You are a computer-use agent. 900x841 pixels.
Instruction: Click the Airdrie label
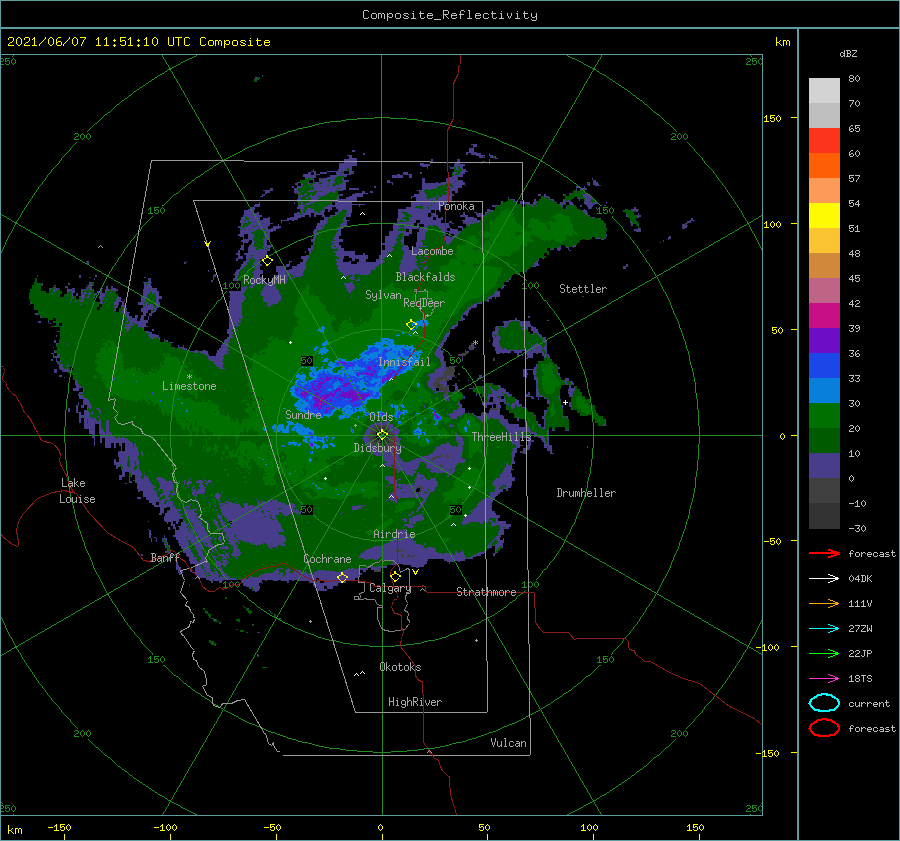coord(394,534)
